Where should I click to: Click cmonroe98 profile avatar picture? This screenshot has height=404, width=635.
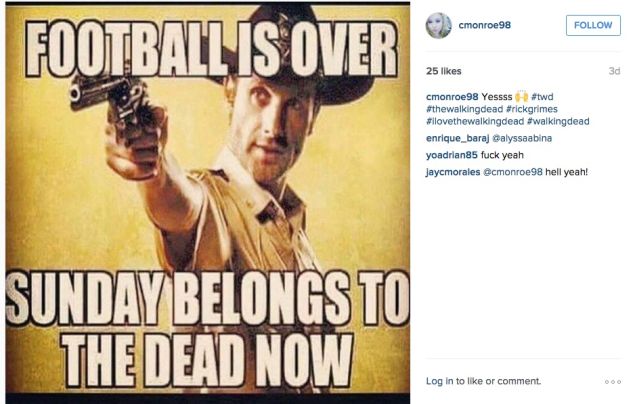[438, 26]
